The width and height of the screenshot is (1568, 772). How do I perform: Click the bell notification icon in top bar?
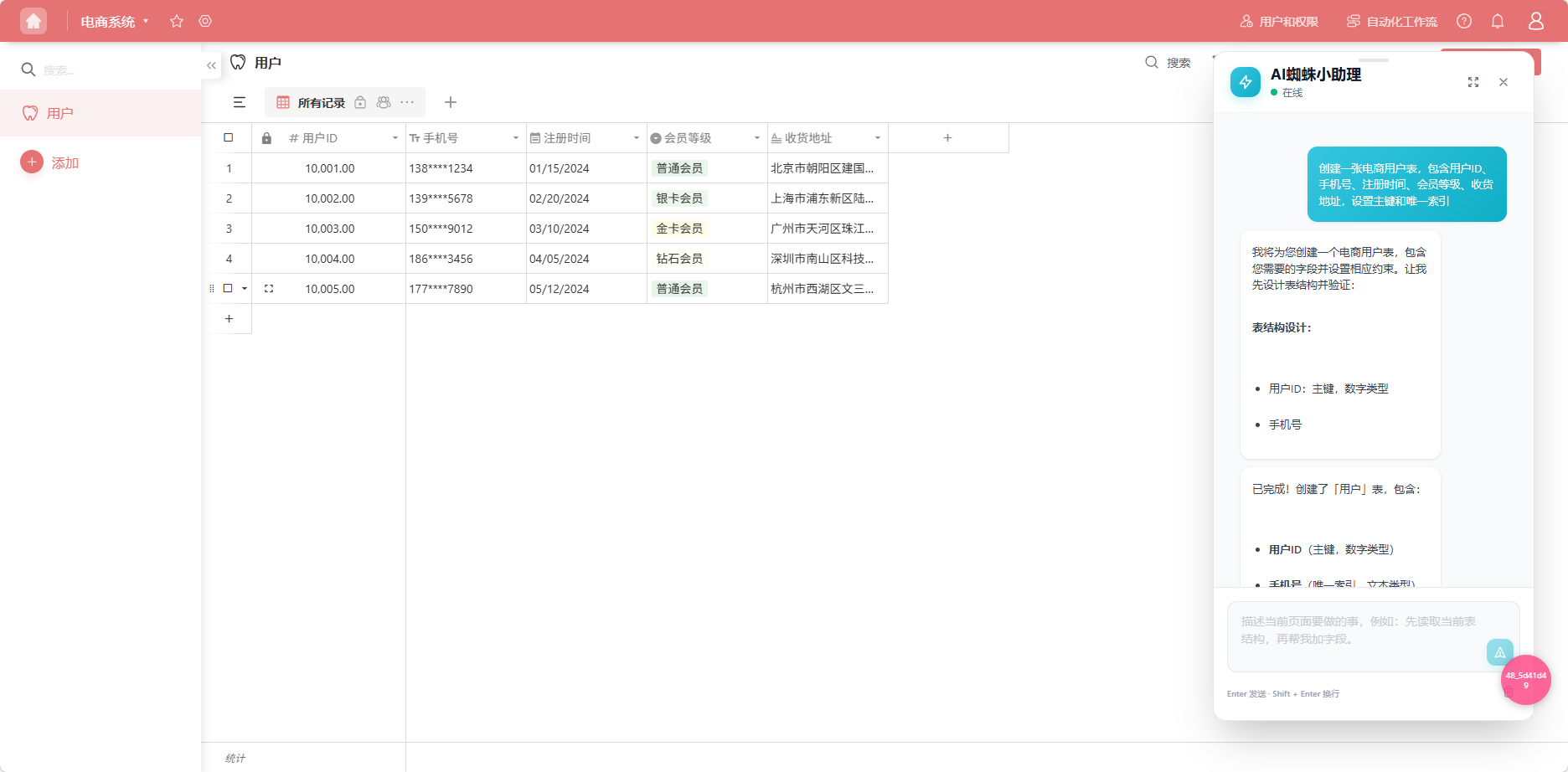(1498, 21)
